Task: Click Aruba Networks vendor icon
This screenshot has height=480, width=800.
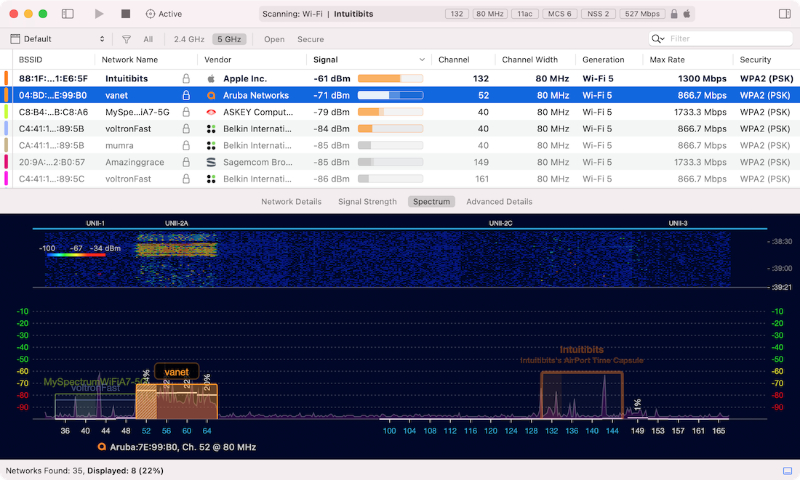Action: point(211,95)
